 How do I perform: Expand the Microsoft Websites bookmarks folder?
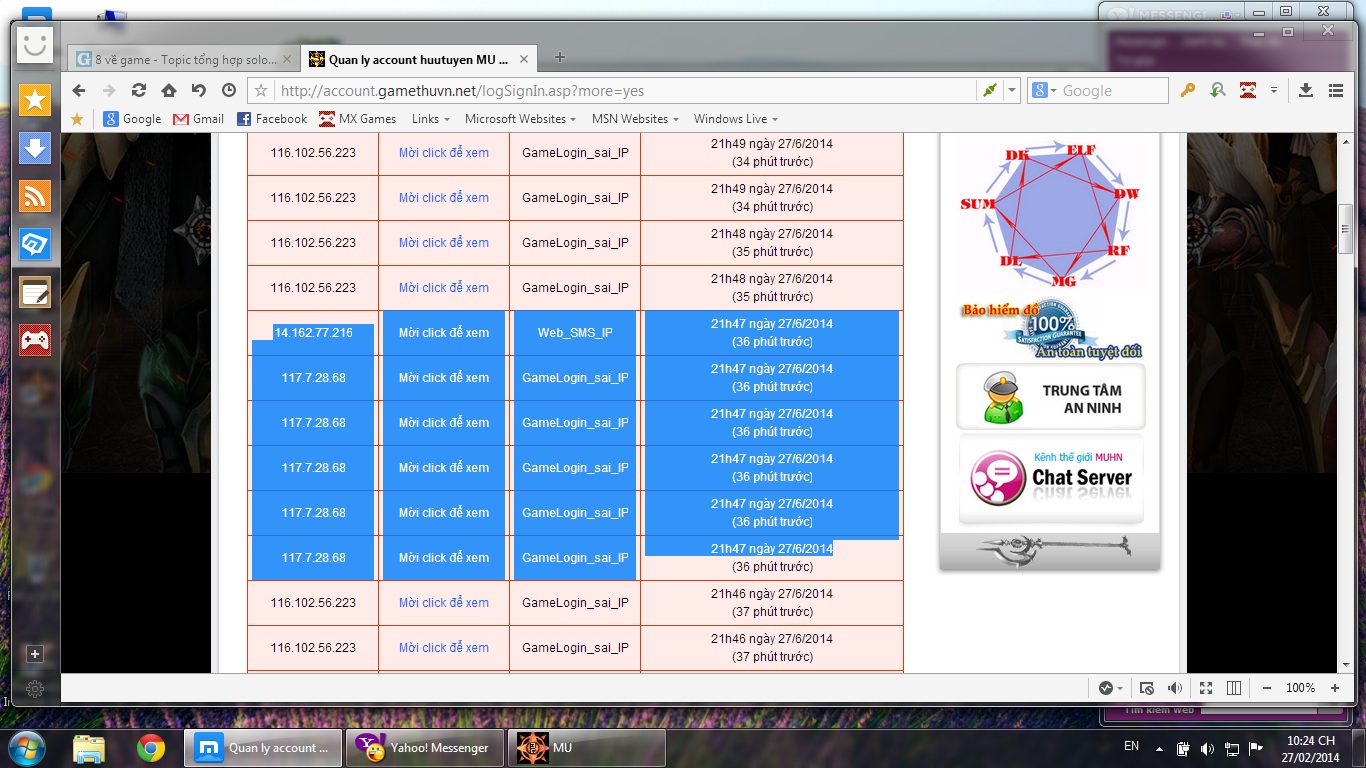[520, 119]
